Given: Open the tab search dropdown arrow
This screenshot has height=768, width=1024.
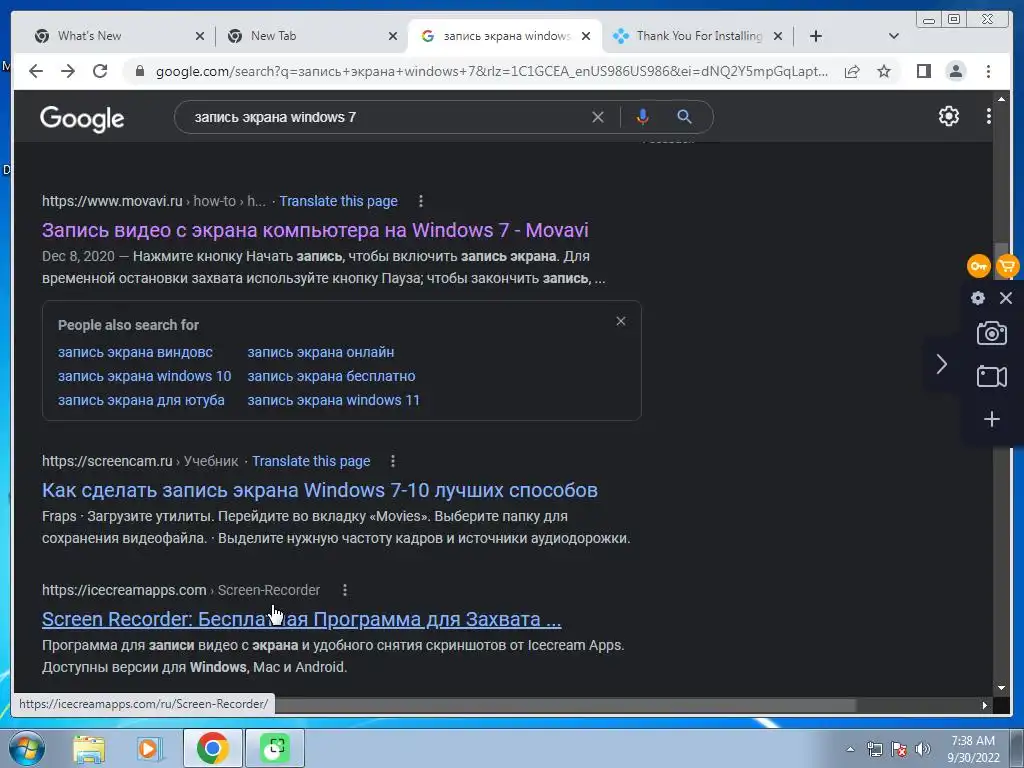Looking at the screenshot, I should (893, 36).
